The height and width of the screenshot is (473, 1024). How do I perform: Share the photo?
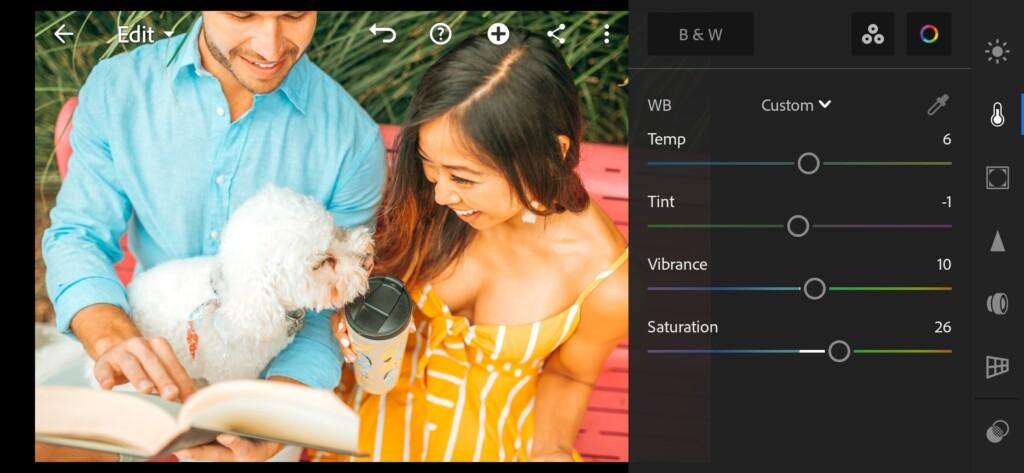[x=556, y=34]
